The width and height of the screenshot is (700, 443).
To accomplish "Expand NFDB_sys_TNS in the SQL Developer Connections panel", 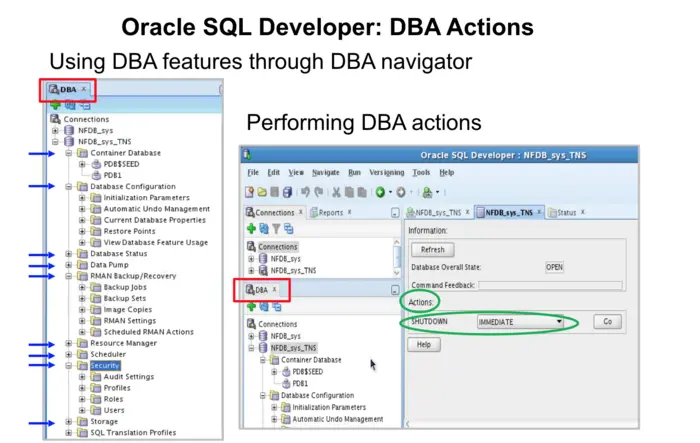I will 251,271.
